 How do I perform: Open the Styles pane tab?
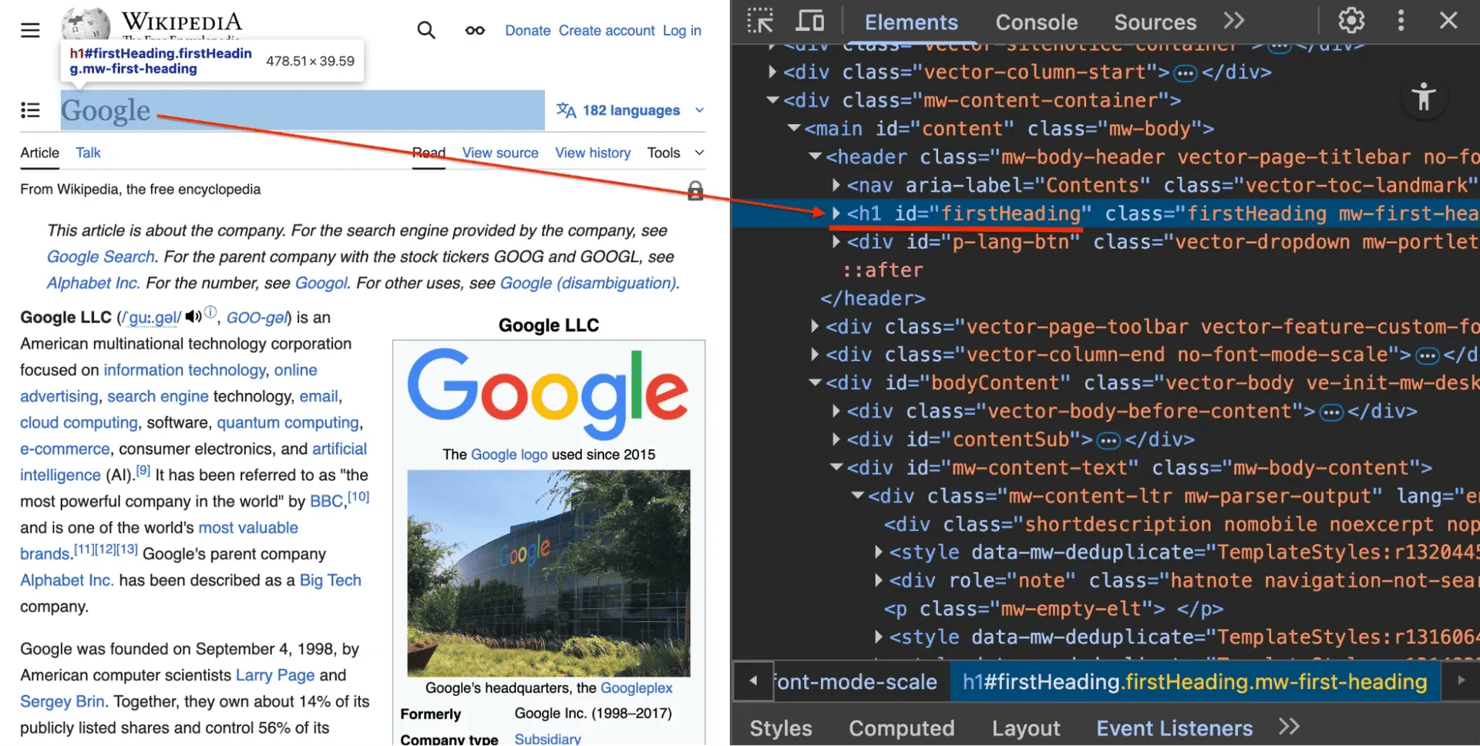pos(781,728)
